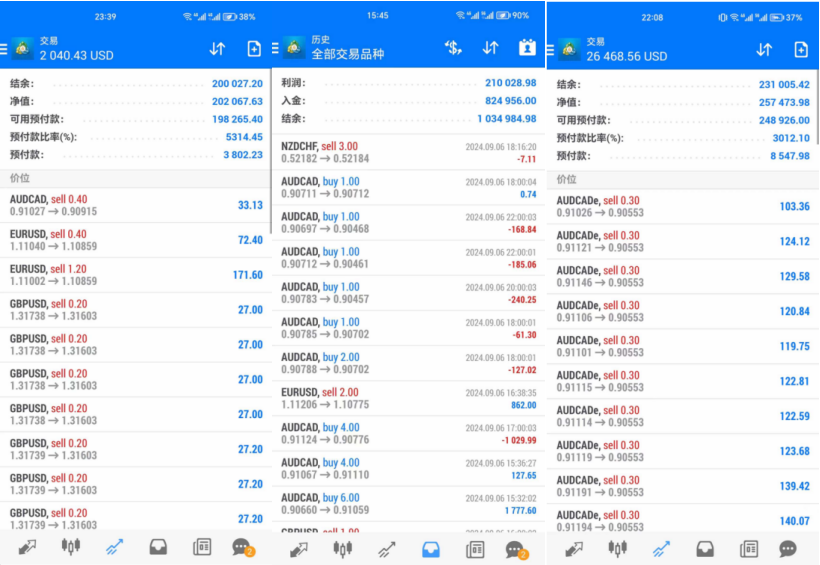Select AUDCAD buy 4.00 deal with -1 029.99 loss
Viewport: 820px width, 565px height.
point(408,434)
